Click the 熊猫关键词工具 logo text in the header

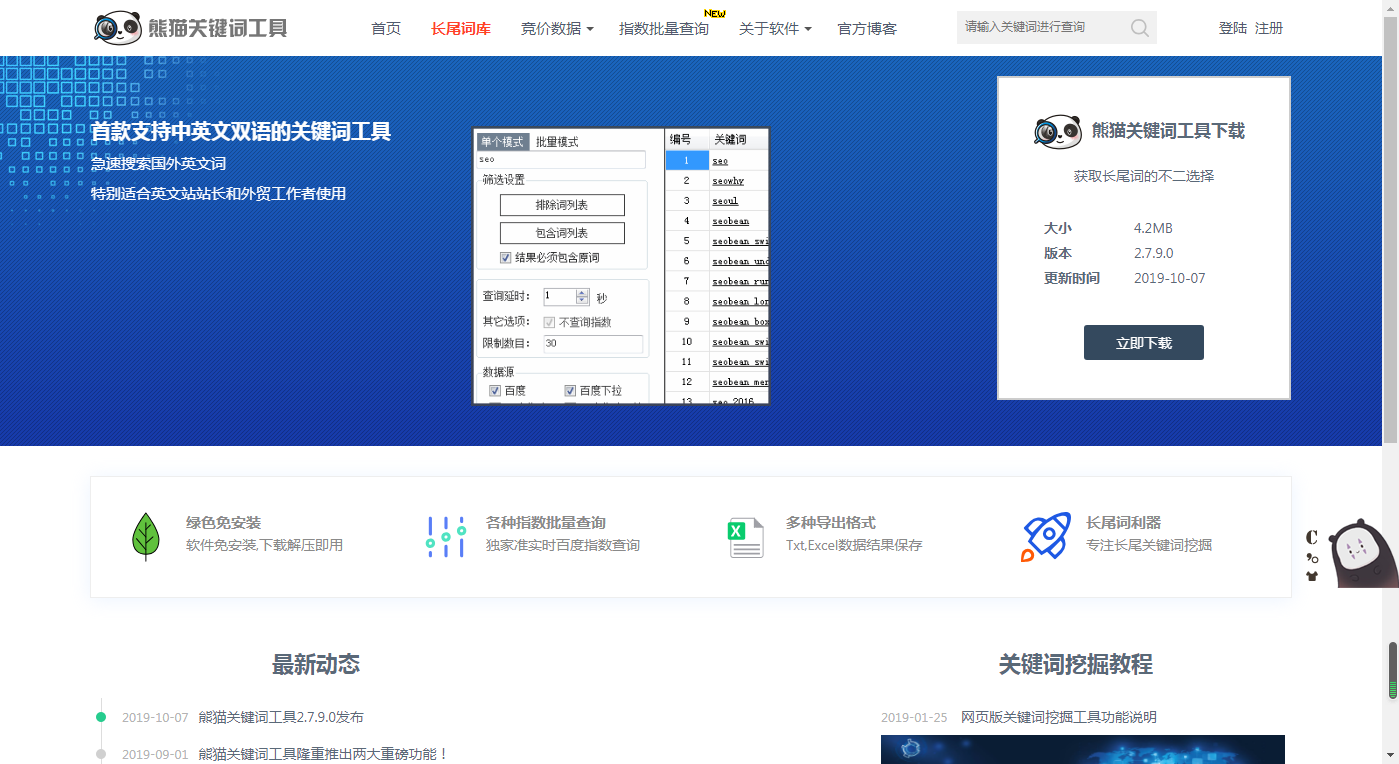[218, 28]
